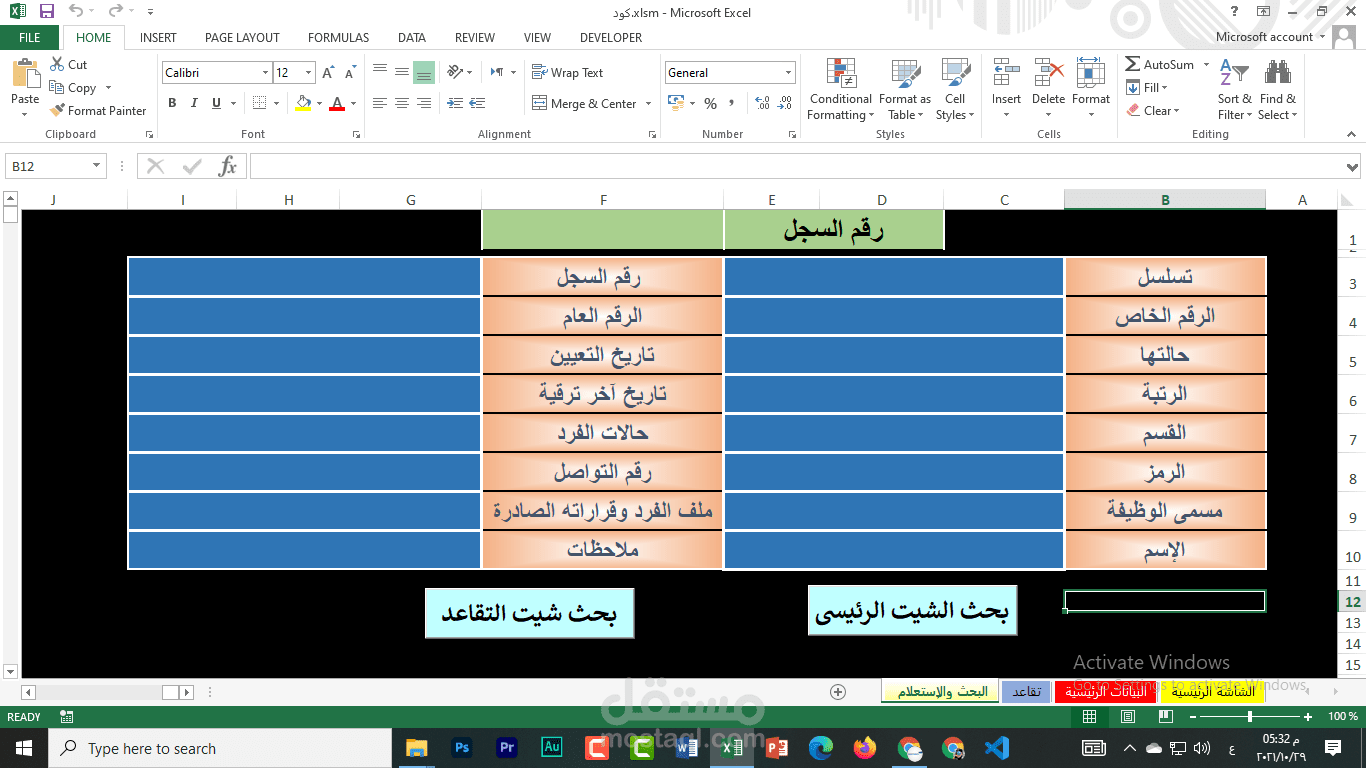Open the font color dropdown arrow
The image size is (1366, 768).
[x=353, y=103]
